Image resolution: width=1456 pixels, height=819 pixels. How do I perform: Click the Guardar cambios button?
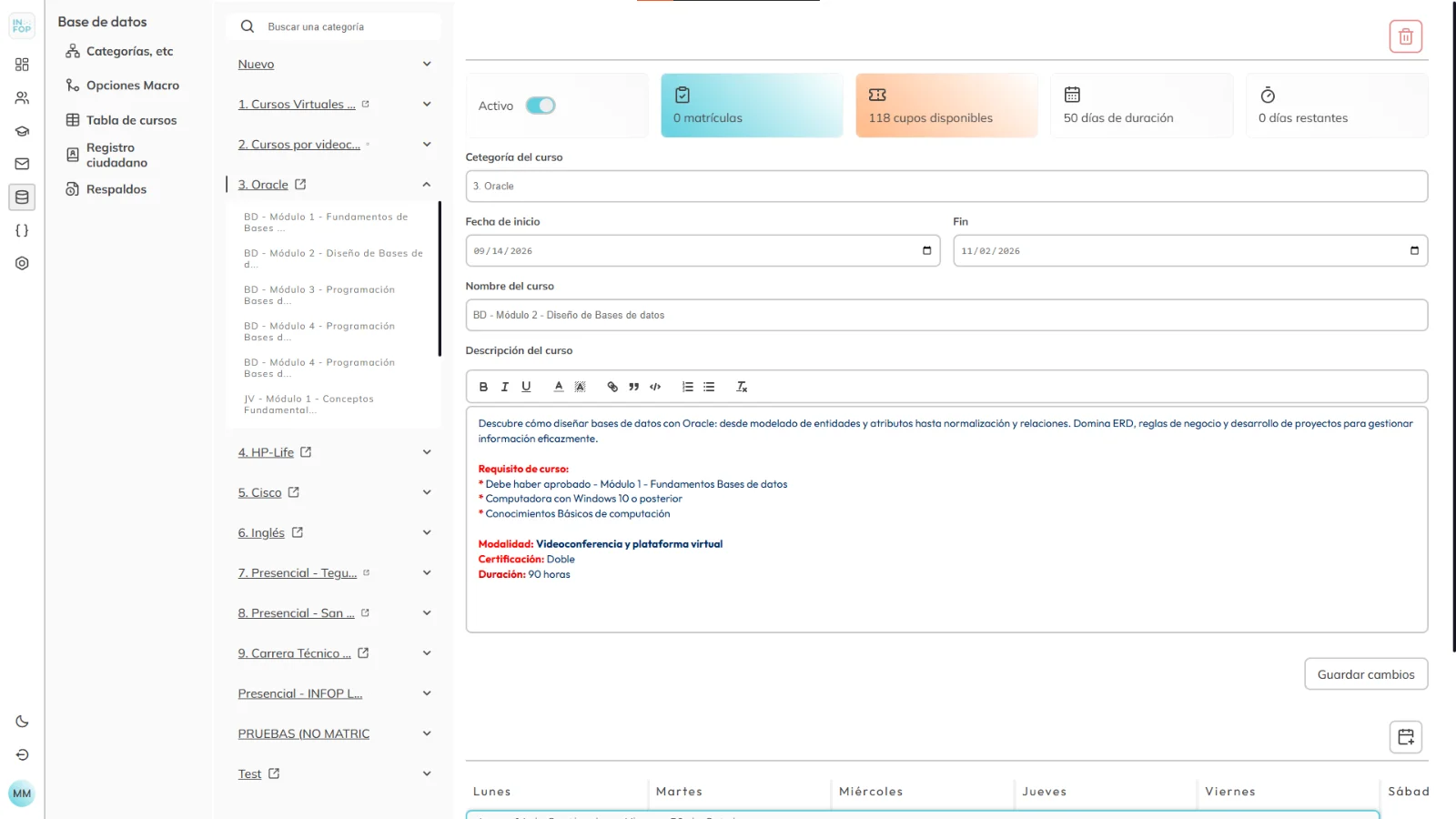pos(1366,674)
